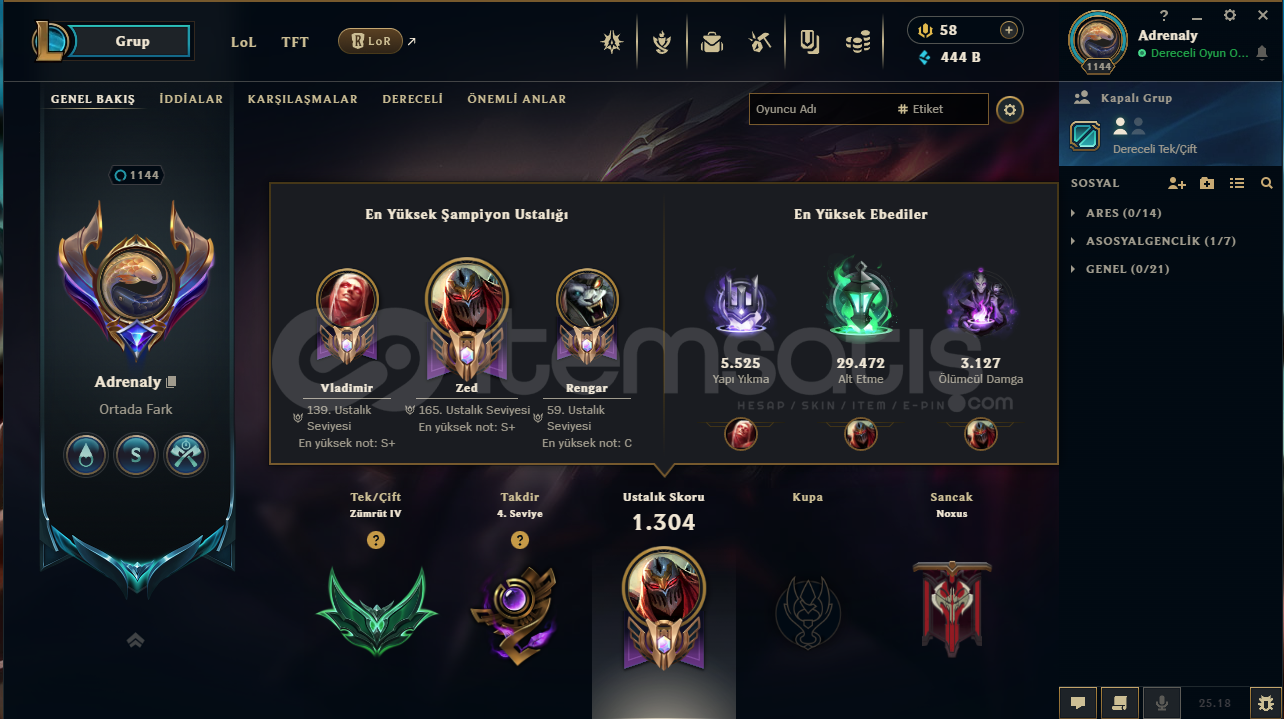Search friends with the magnifier icon
The image size is (1284, 719).
click(x=1267, y=183)
